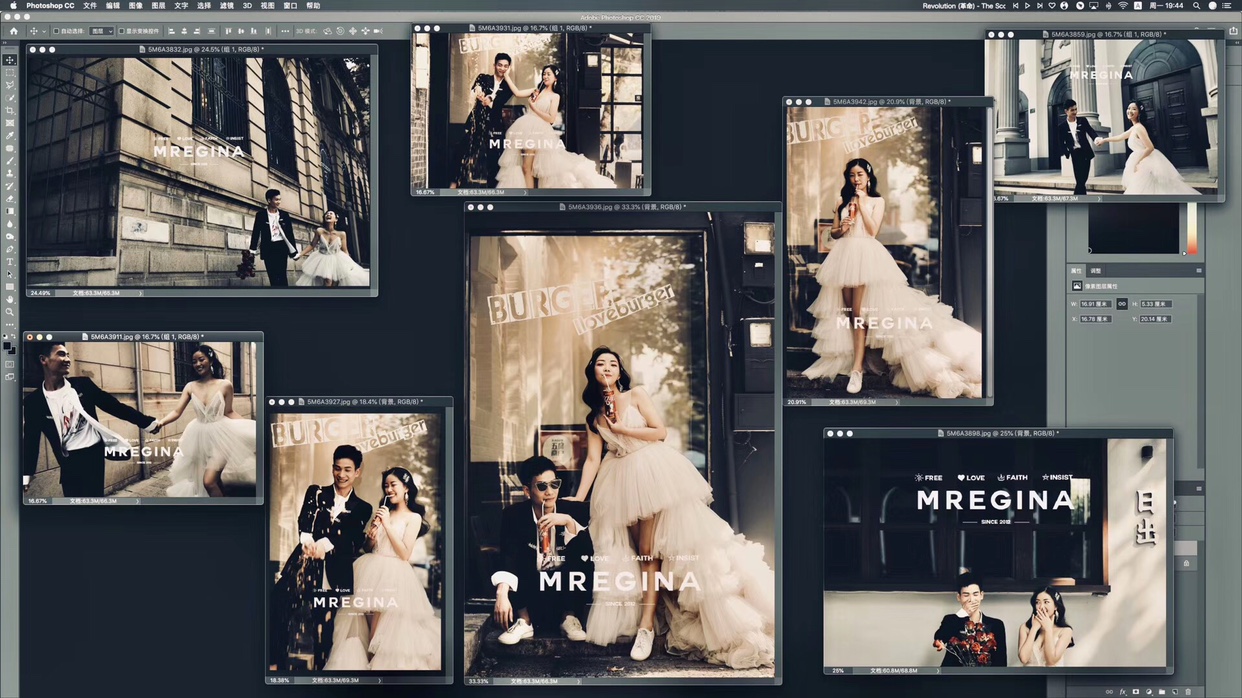Screen dimensions: 1242x698
Task: Select the Move tool in toolbar
Action: pyautogui.click(x=10, y=60)
